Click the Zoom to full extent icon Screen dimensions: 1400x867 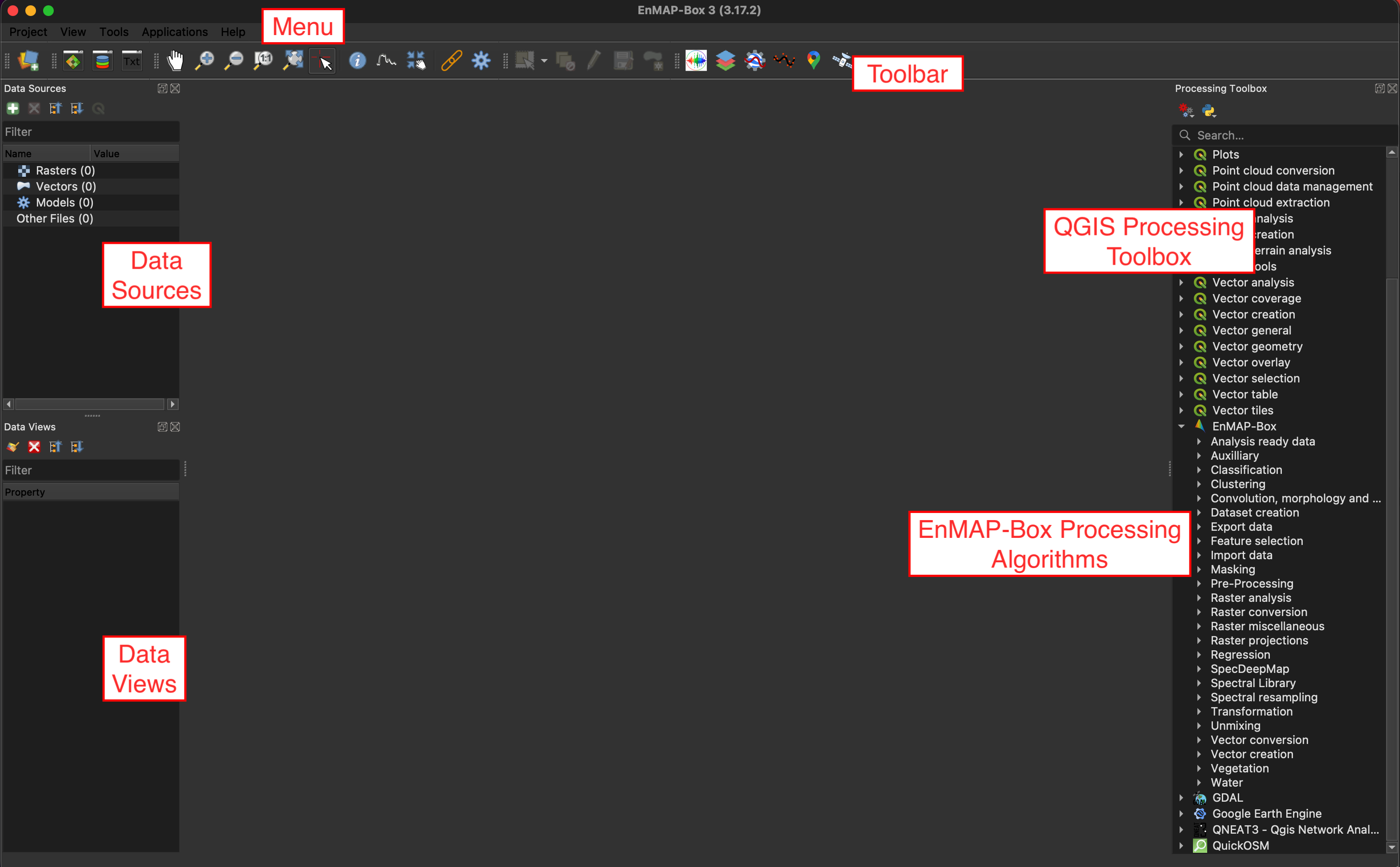coord(293,60)
